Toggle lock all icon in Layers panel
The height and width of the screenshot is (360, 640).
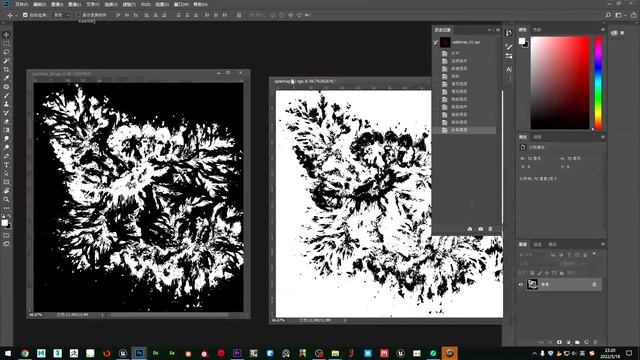562,273
